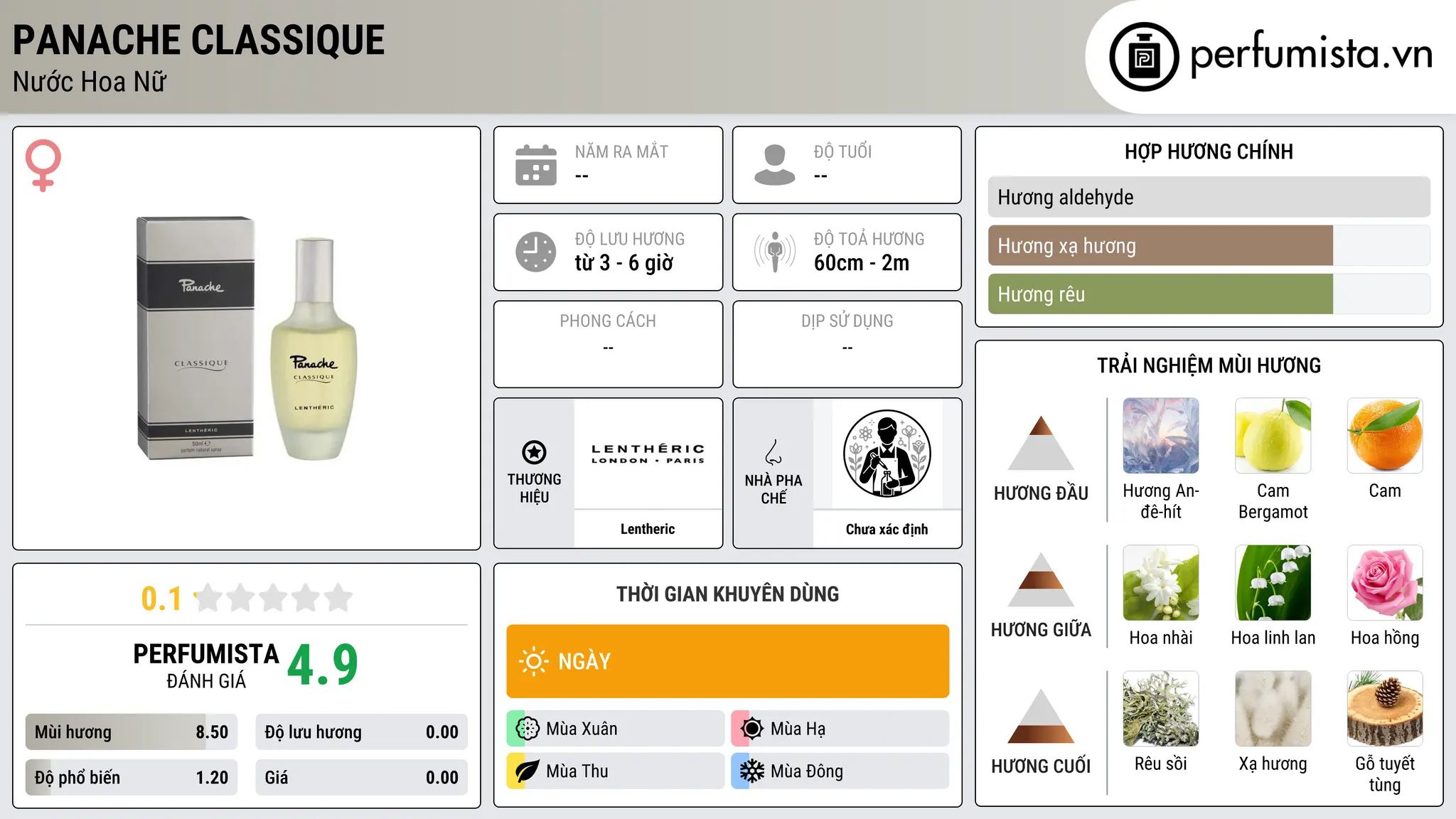Click the 0.1 user rating number

coord(161,599)
